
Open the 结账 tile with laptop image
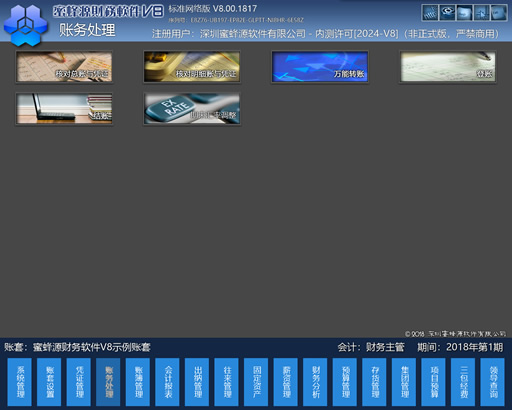(64, 109)
